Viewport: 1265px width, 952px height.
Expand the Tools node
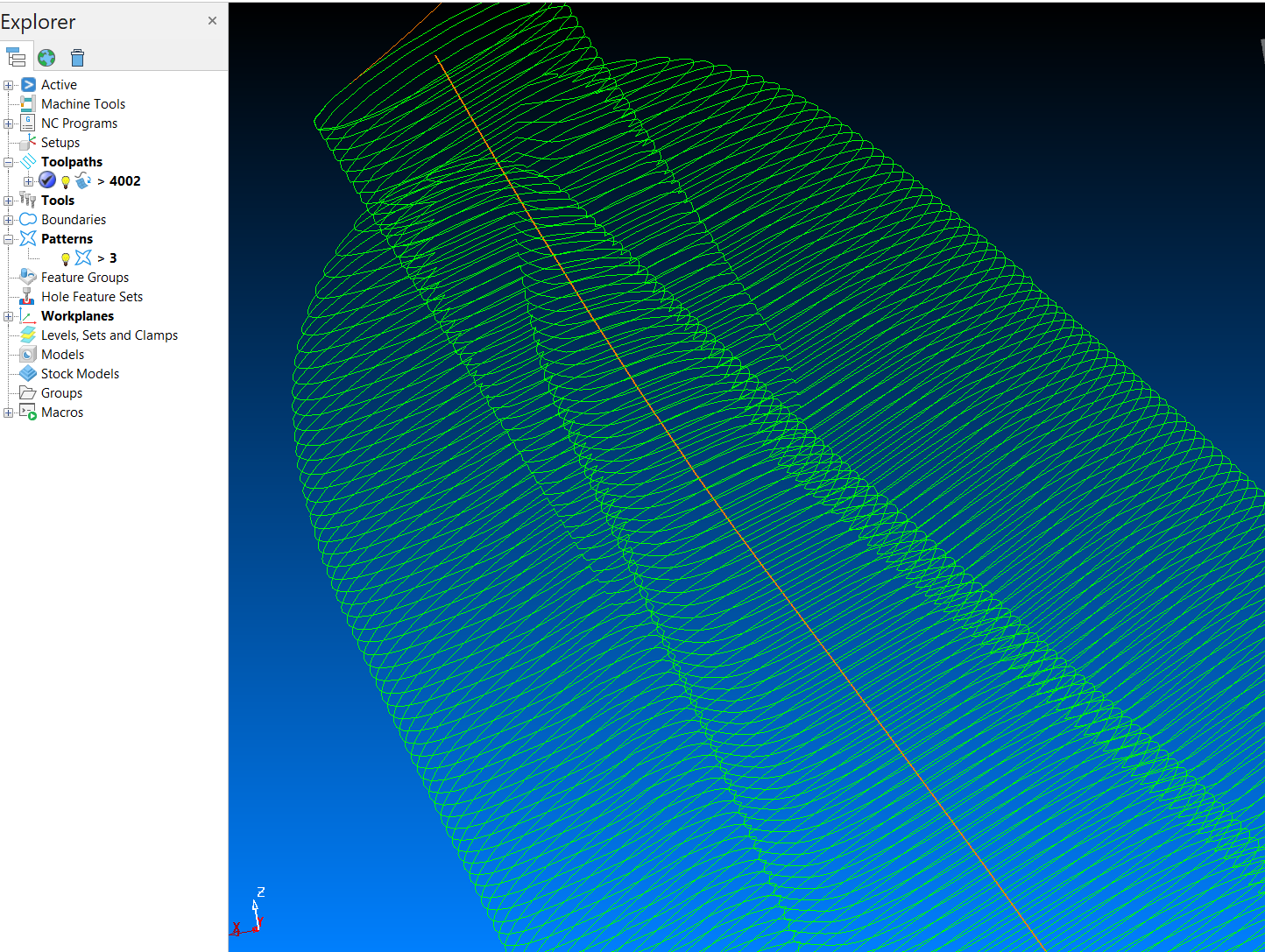(8, 200)
